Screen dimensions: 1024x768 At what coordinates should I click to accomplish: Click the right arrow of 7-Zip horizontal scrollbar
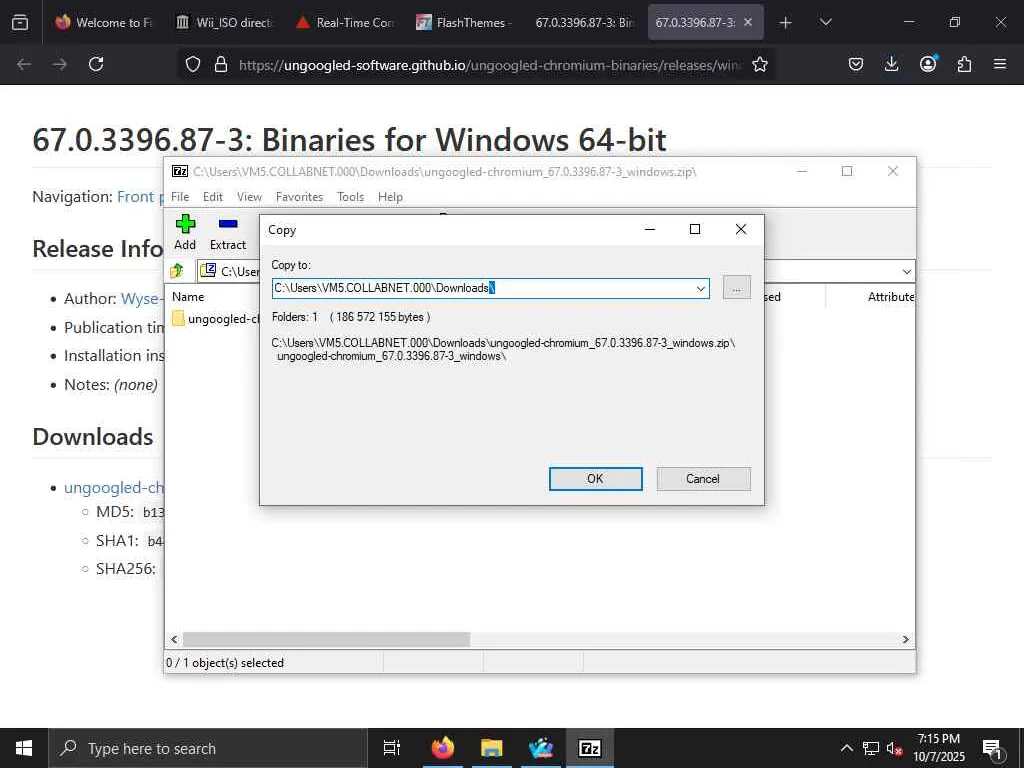coord(906,639)
